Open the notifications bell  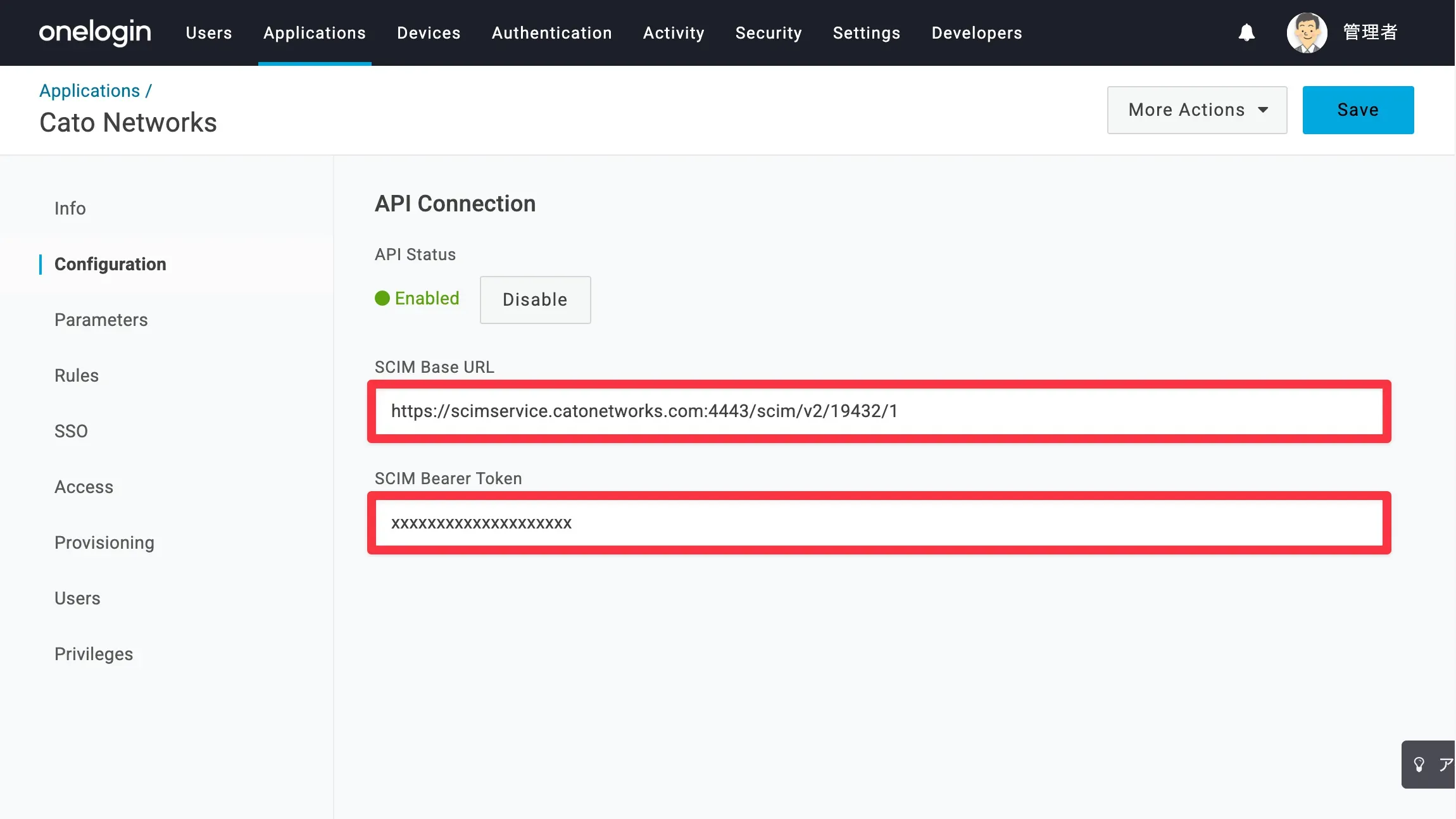click(x=1246, y=32)
